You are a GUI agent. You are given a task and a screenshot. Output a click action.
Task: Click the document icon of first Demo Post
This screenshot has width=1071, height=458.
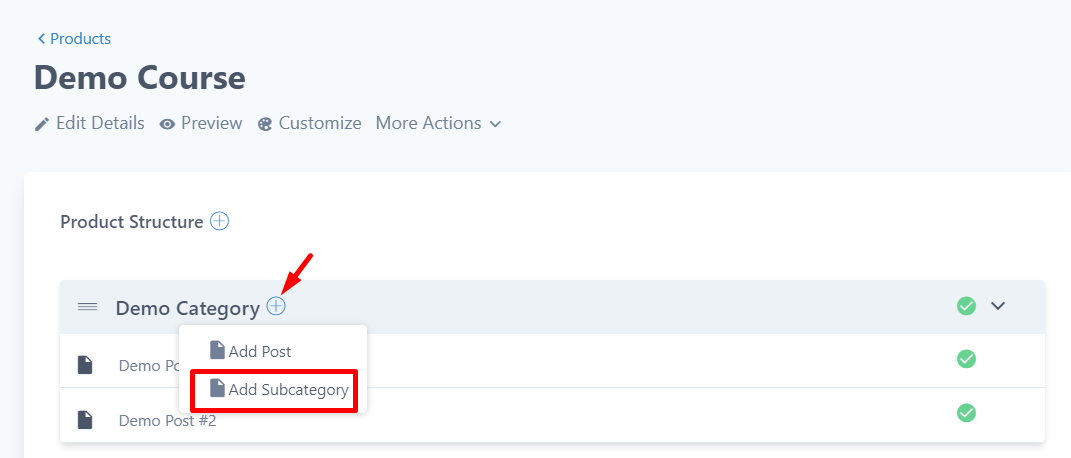click(x=86, y=365)
